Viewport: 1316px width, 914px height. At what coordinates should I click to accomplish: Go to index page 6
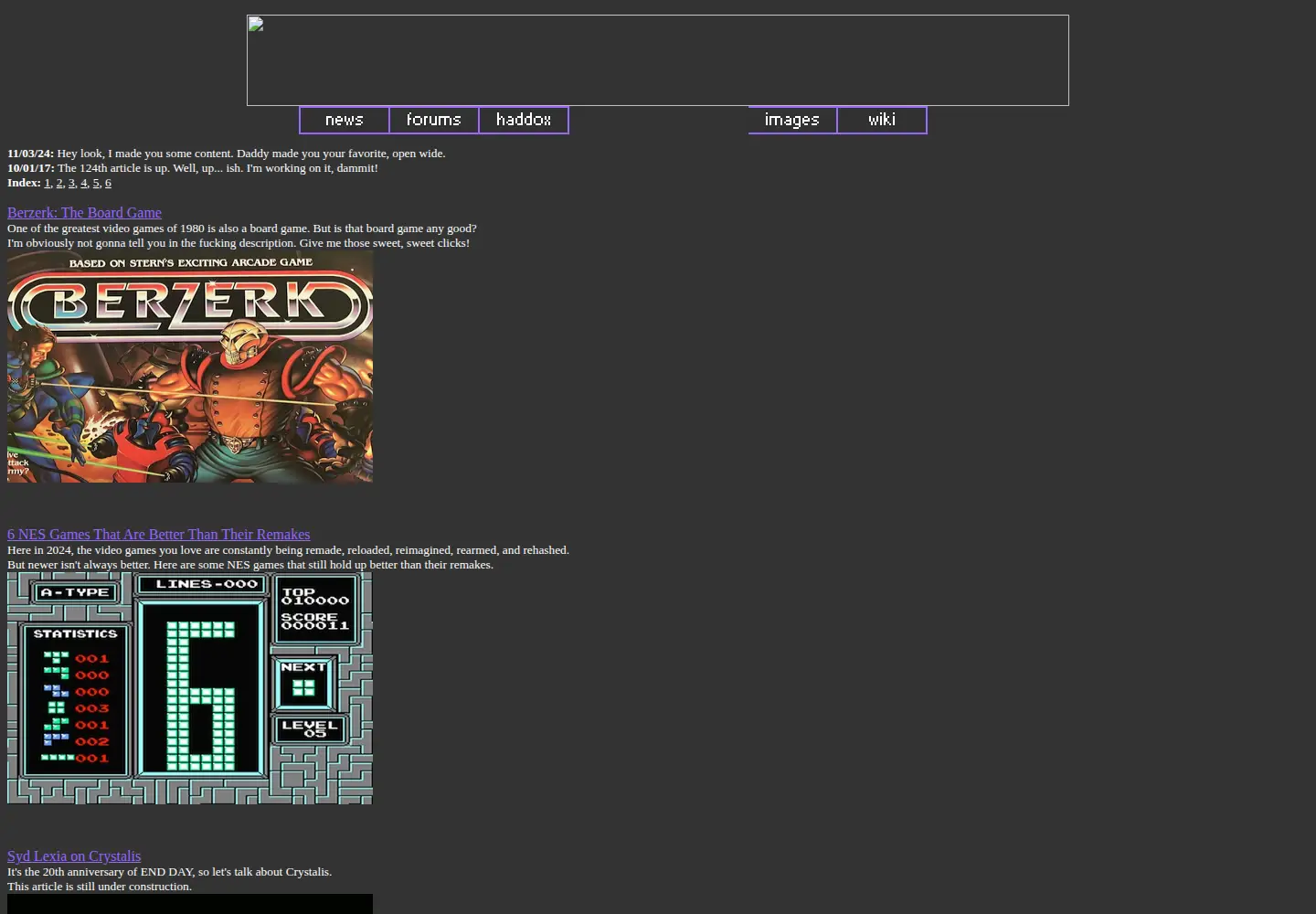point(108,183)
